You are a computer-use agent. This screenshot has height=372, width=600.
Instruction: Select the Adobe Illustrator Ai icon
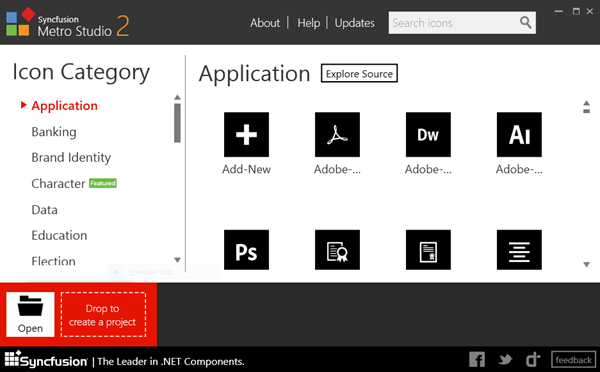[x=519, y=134]
